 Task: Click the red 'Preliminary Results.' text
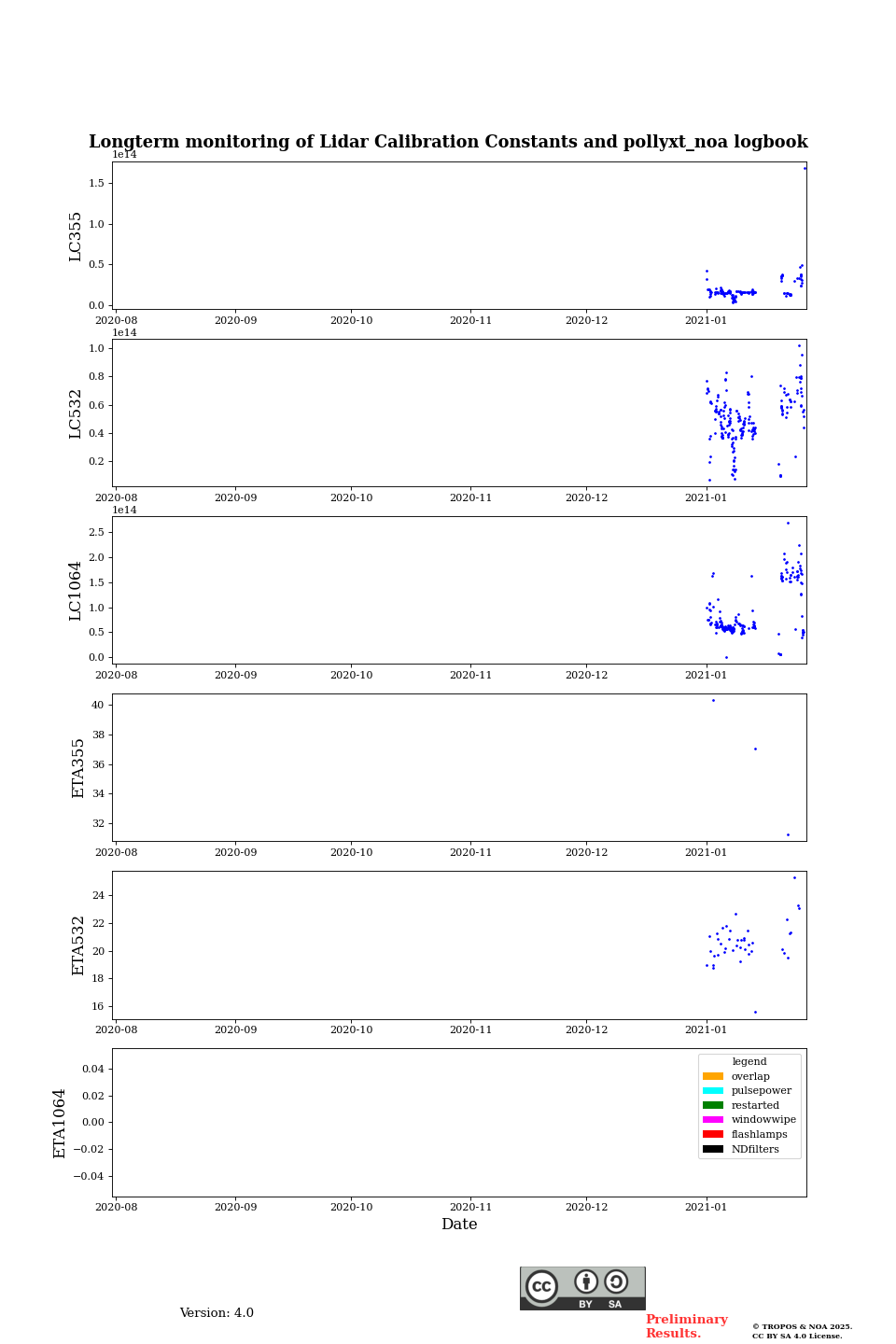pyautogui.click(x=687, y=1326)
